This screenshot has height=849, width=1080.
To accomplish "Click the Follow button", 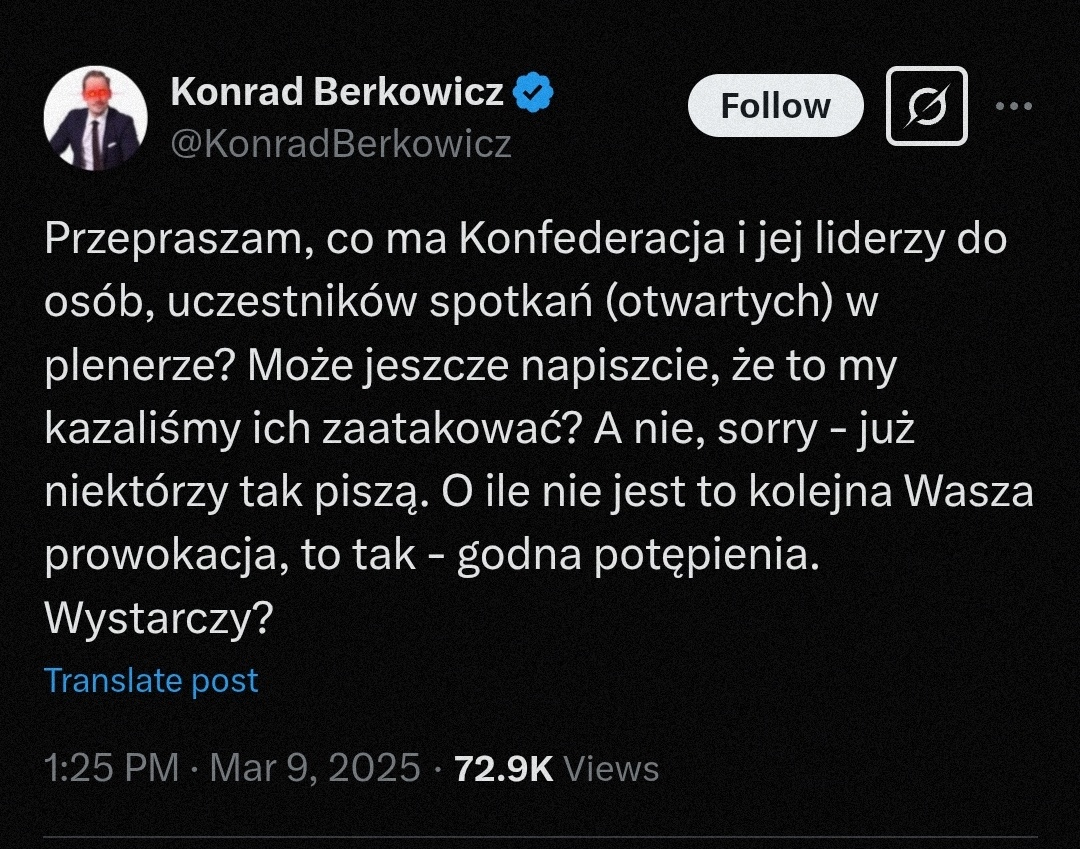I will 776,105.
